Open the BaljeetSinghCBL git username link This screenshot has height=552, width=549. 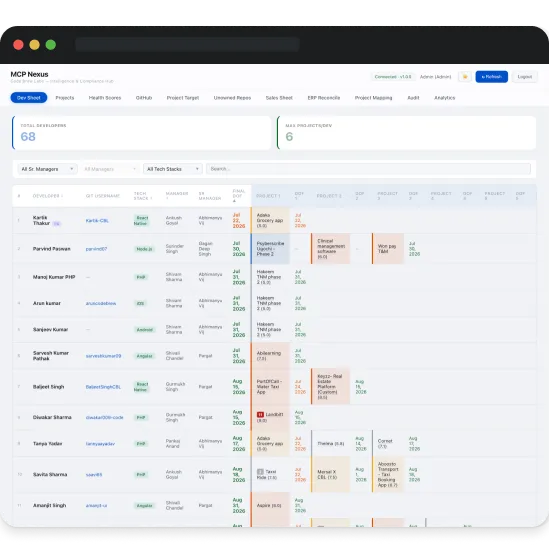tap(103, 387)
